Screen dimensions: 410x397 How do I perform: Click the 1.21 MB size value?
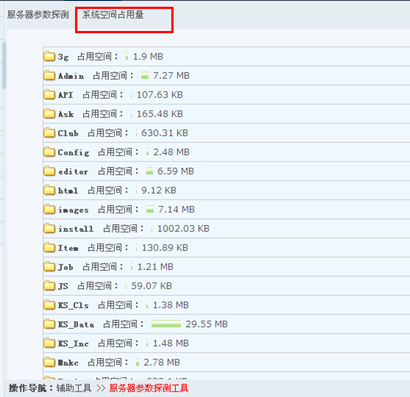click(x=155, y=267)
